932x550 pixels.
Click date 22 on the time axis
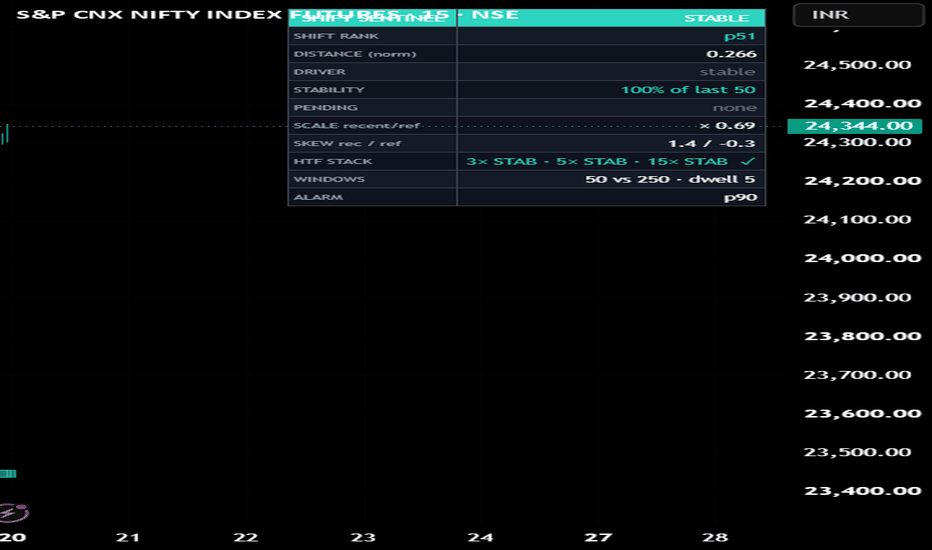point(245,538)
